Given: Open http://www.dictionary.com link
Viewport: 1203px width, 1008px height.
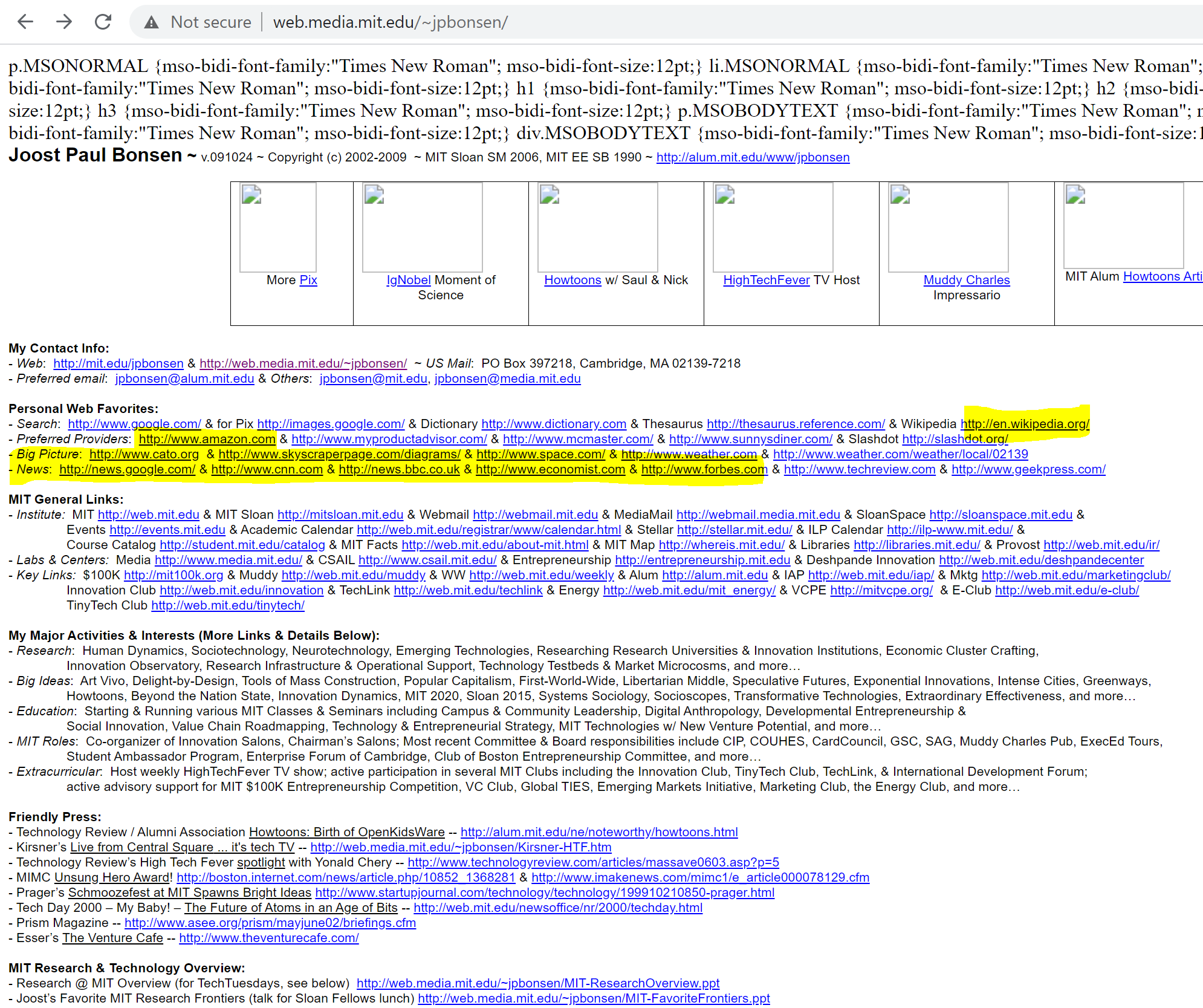Looking at the screenshot, I should click(554, 424).
